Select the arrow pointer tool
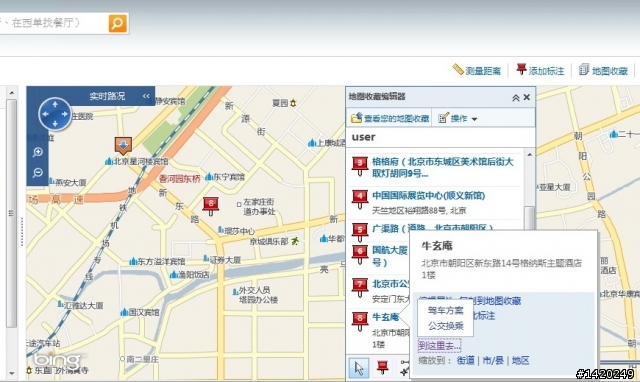Viewport: 640px width, 382px height. pos(358,368)
